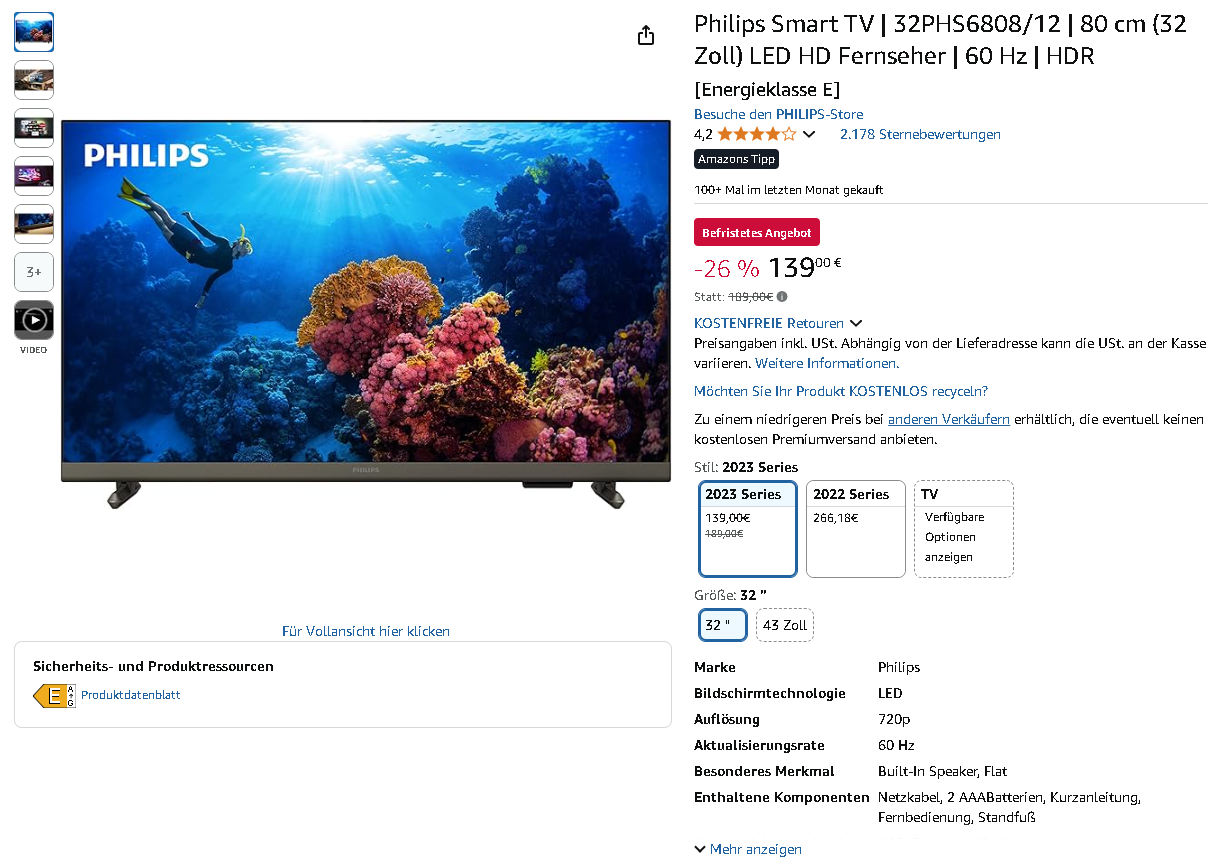Image resolution: width=1214 pixels, height=861 pixels.
Task: Click the star rating icons
Action: click(x=757, y=134)
